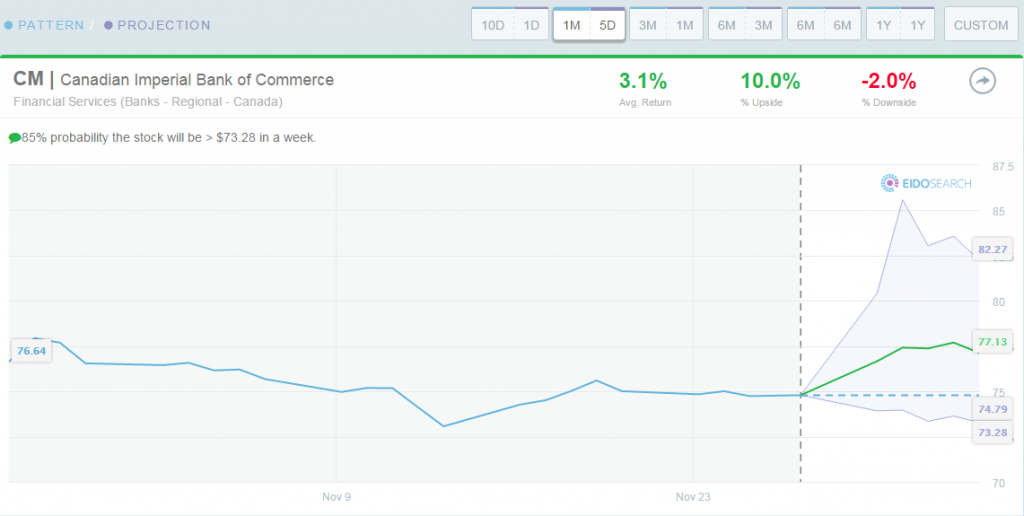Switch to 6M pattern 6M projection range
Image resolution: width=1024 pixels, height=516 pixels.
pyautogui.click(x=824, y=25)
